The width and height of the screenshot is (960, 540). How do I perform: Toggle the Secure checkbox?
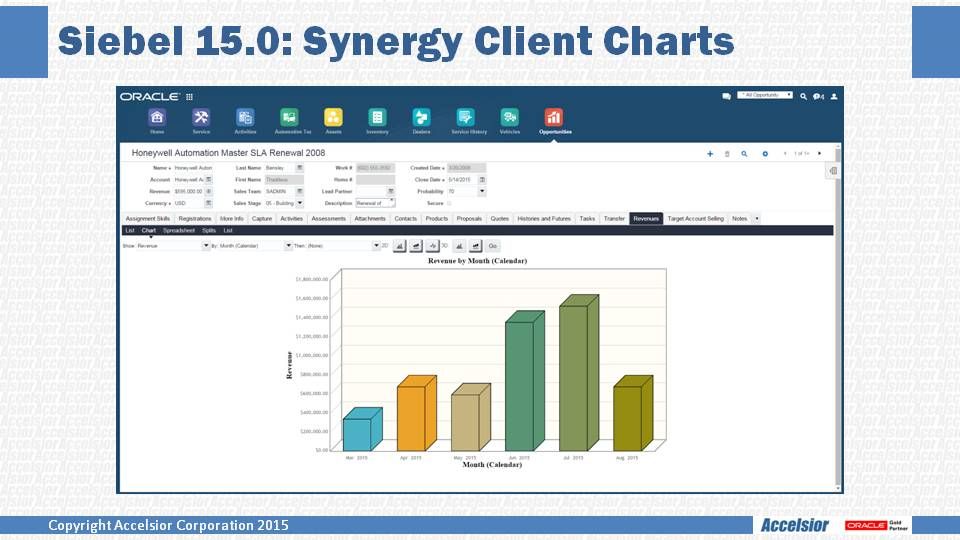[x=449, y=203]
